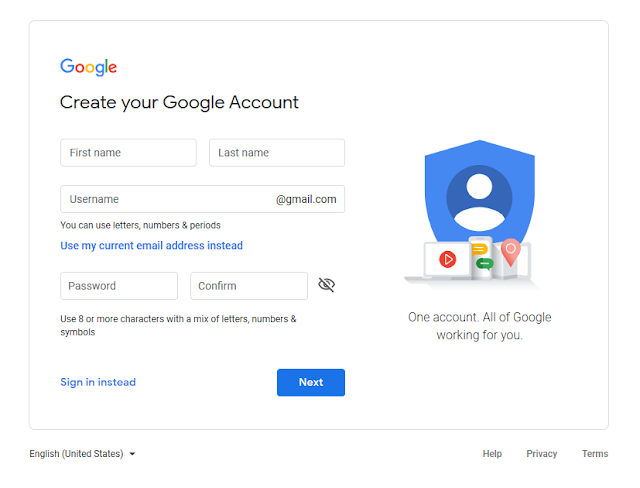Viewport: 640px width, 488px height.
Task: Click the red map pin icon
Action: coord(510,252)
